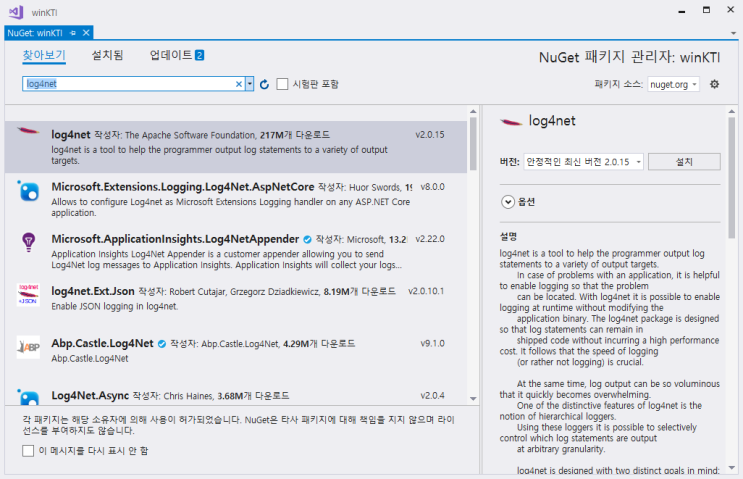Screen dimensions: 743x479
Task: Clear the log4net search text
Action: coord(239,84)
